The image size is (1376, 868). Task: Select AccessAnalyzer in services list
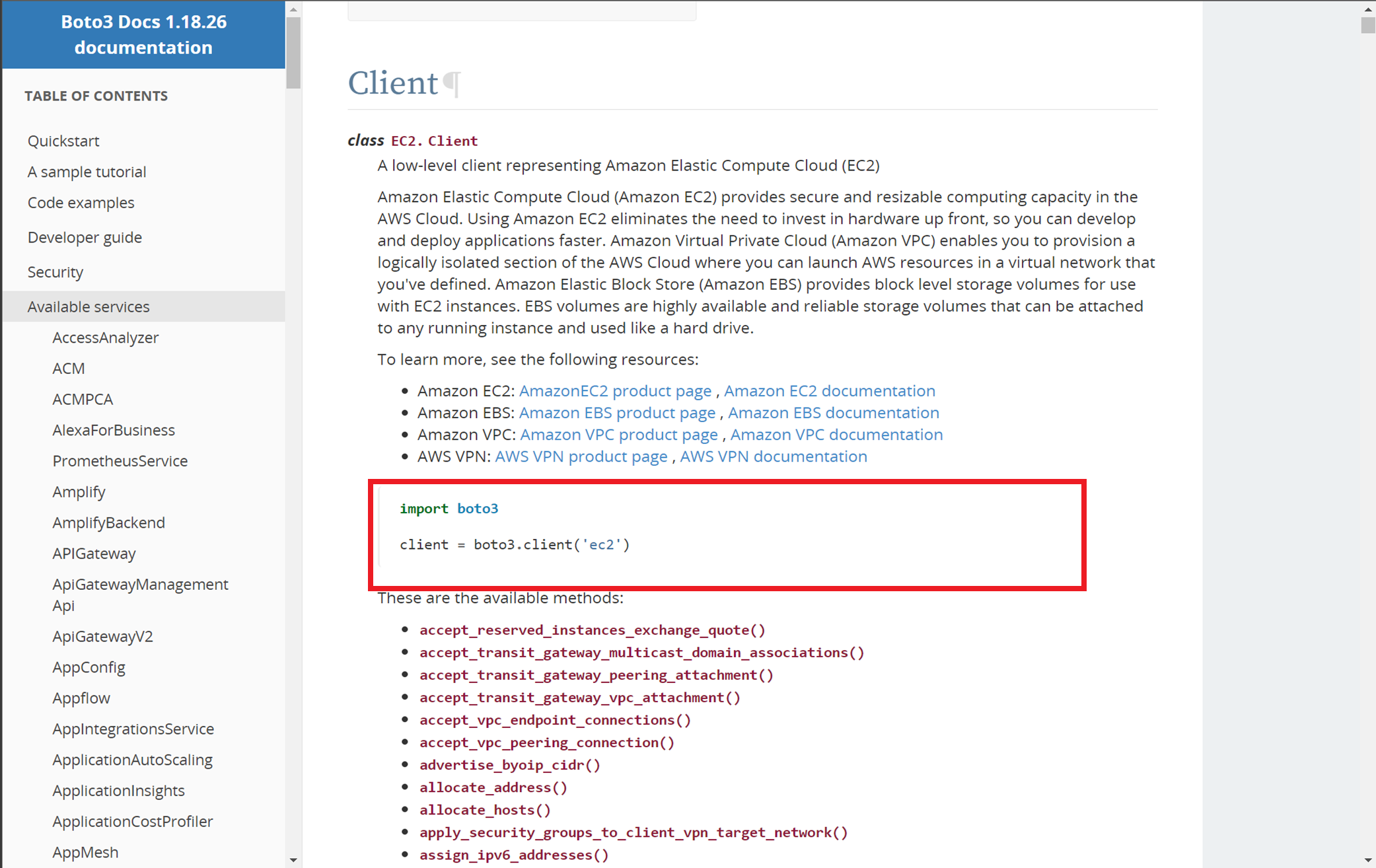coord(106,338)
